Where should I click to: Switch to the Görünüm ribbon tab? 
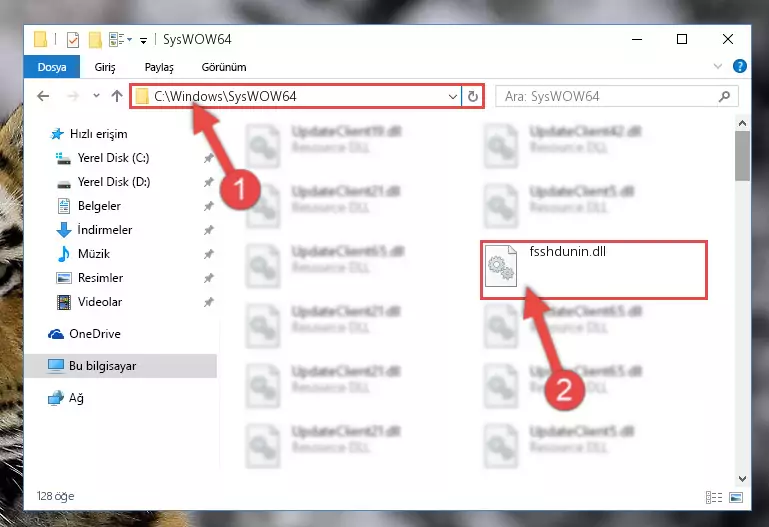pyautogui.click(x=224, y=67)
